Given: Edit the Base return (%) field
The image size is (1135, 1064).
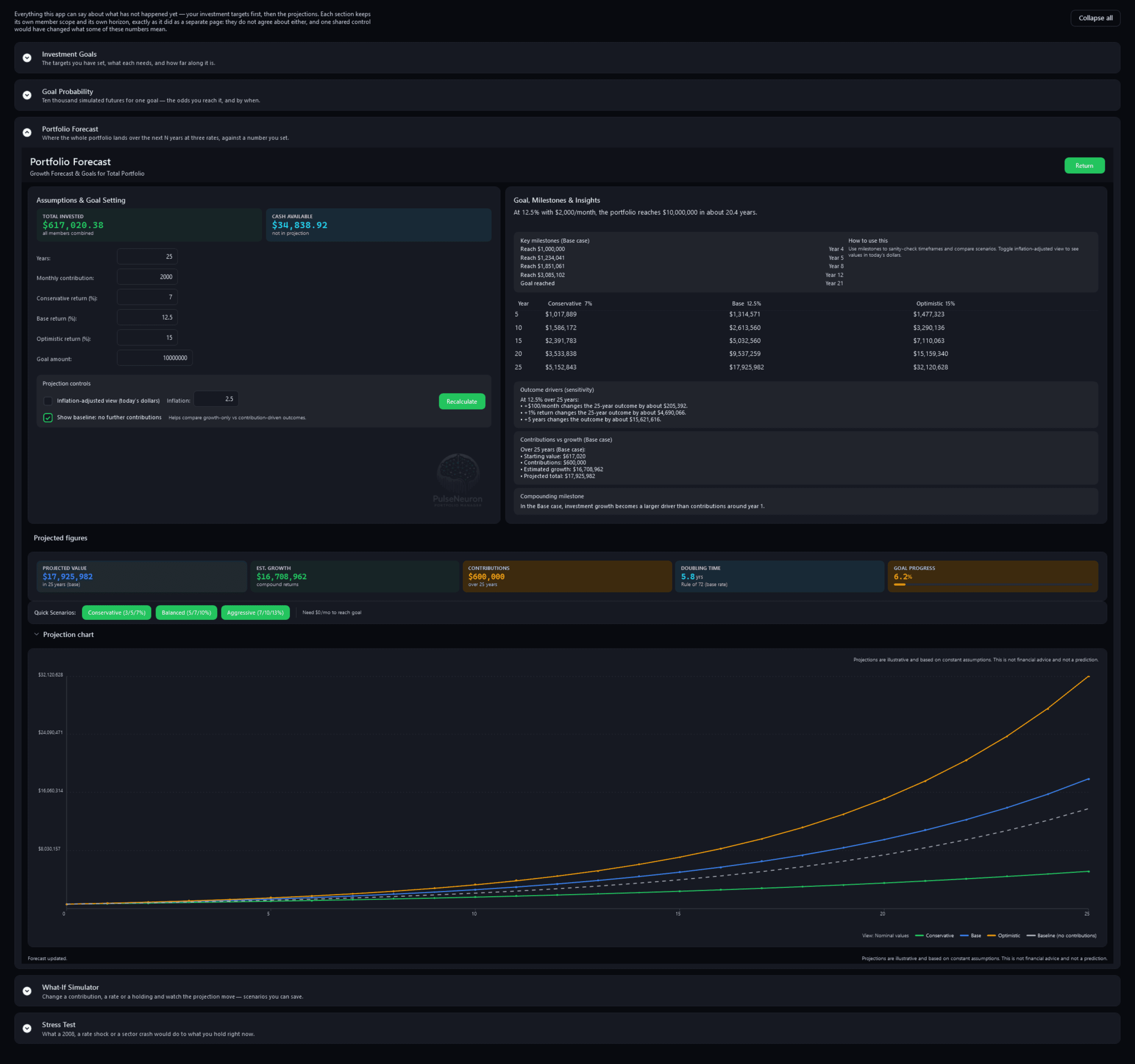Looking at the screenshot, I should (x=147, y=317).
